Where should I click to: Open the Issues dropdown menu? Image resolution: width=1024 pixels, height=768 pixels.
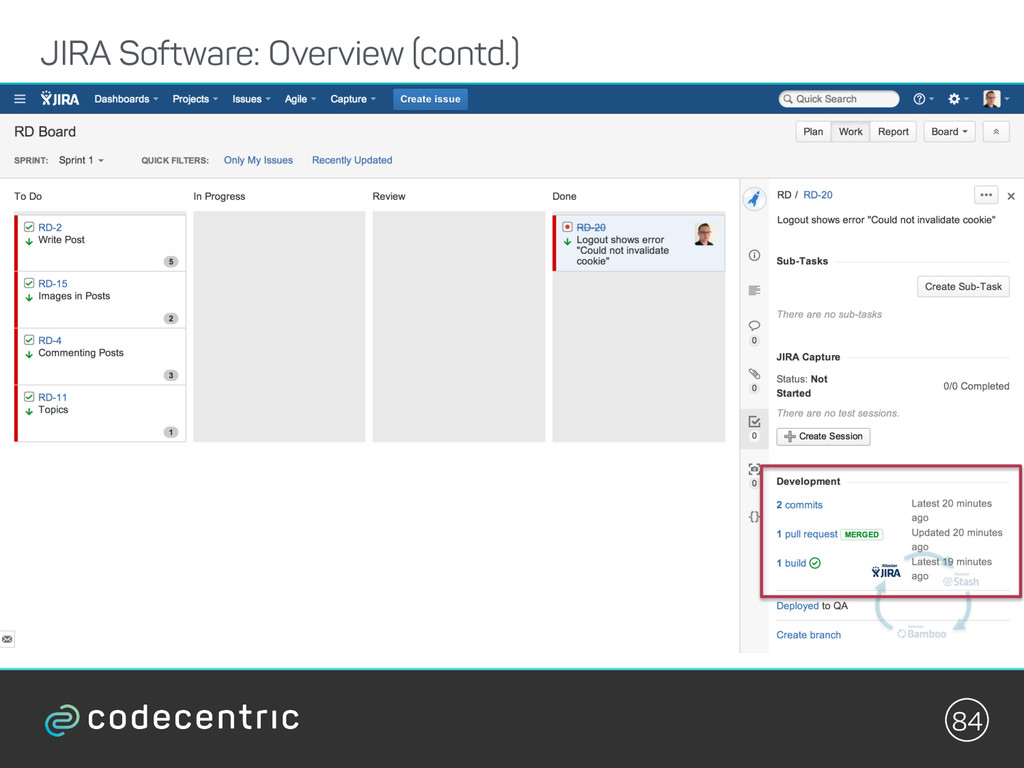click(251, 99)
